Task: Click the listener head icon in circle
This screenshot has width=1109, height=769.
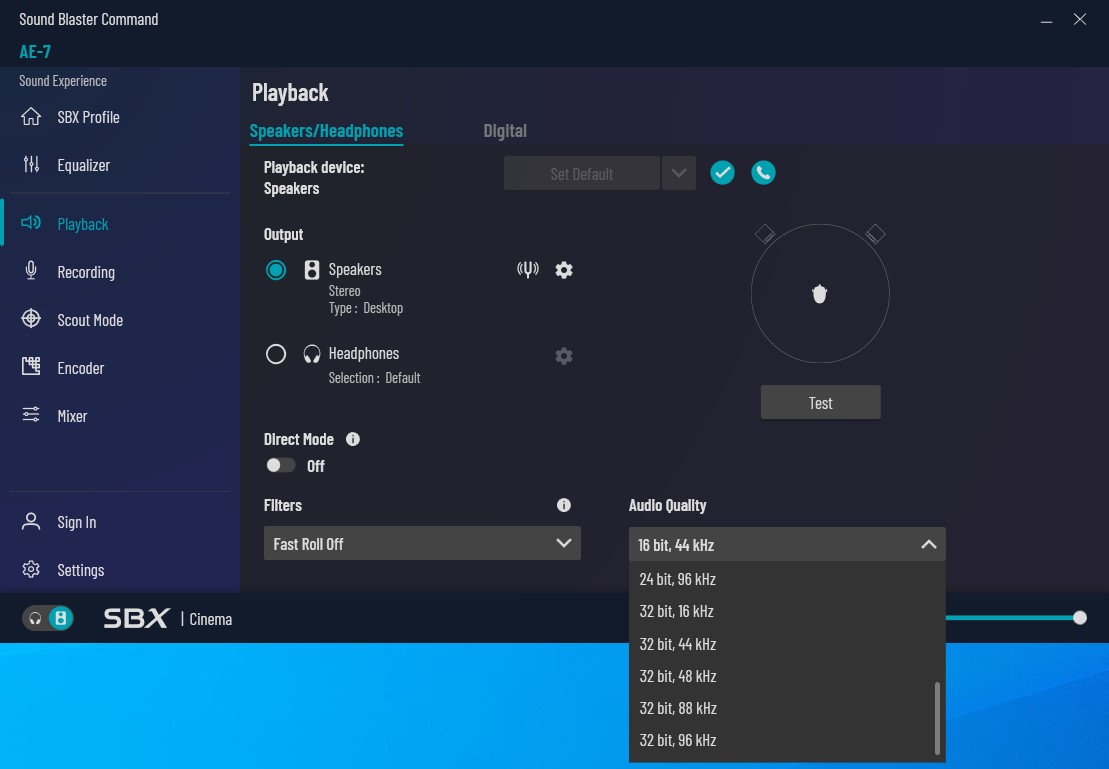Action: 820,294
